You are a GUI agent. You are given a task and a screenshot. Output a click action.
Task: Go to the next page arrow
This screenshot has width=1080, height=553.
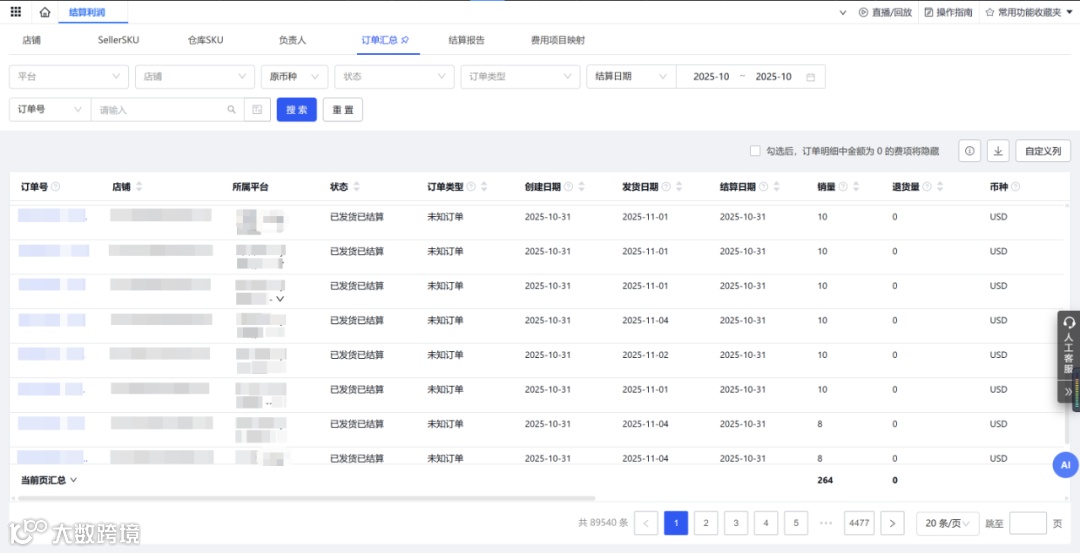point(893,523)
